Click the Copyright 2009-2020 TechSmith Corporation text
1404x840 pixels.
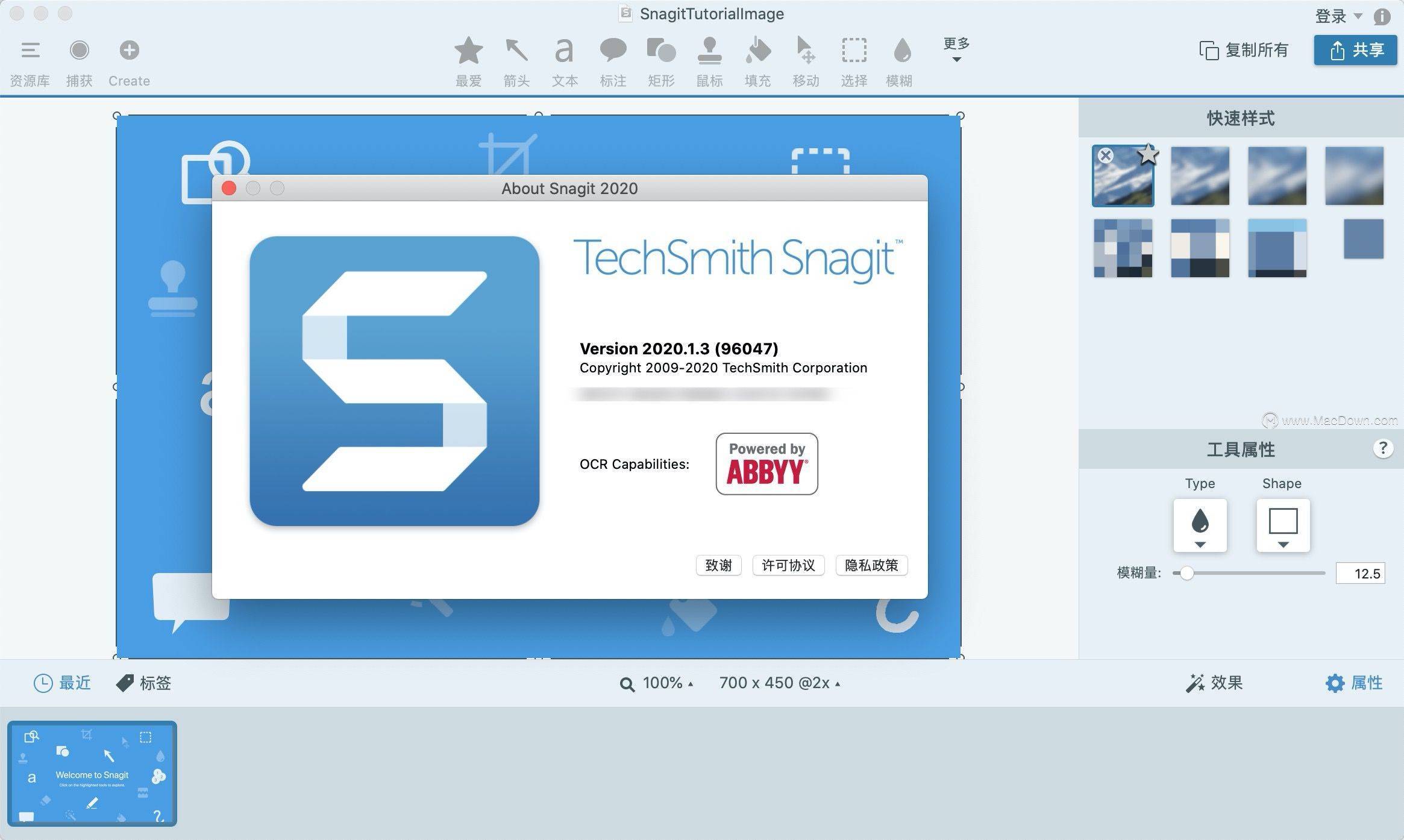coord(723,368)
